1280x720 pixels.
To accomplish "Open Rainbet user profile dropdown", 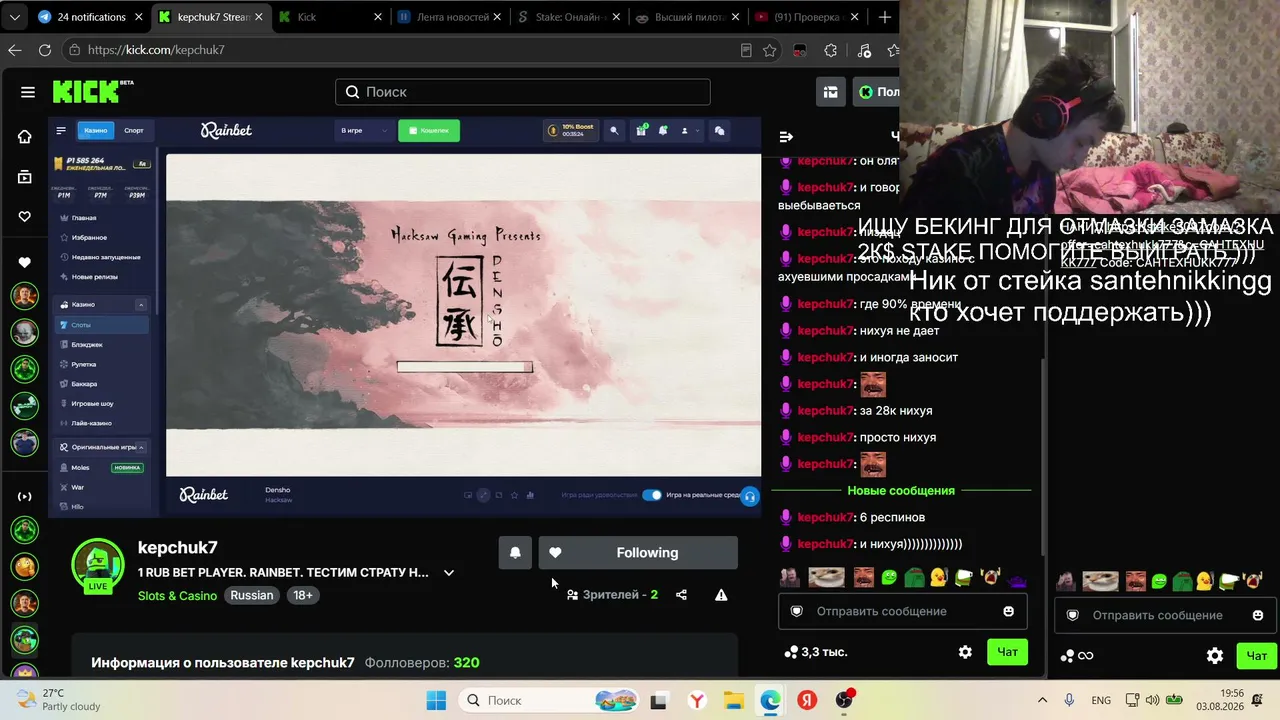I will click(688, 130).
